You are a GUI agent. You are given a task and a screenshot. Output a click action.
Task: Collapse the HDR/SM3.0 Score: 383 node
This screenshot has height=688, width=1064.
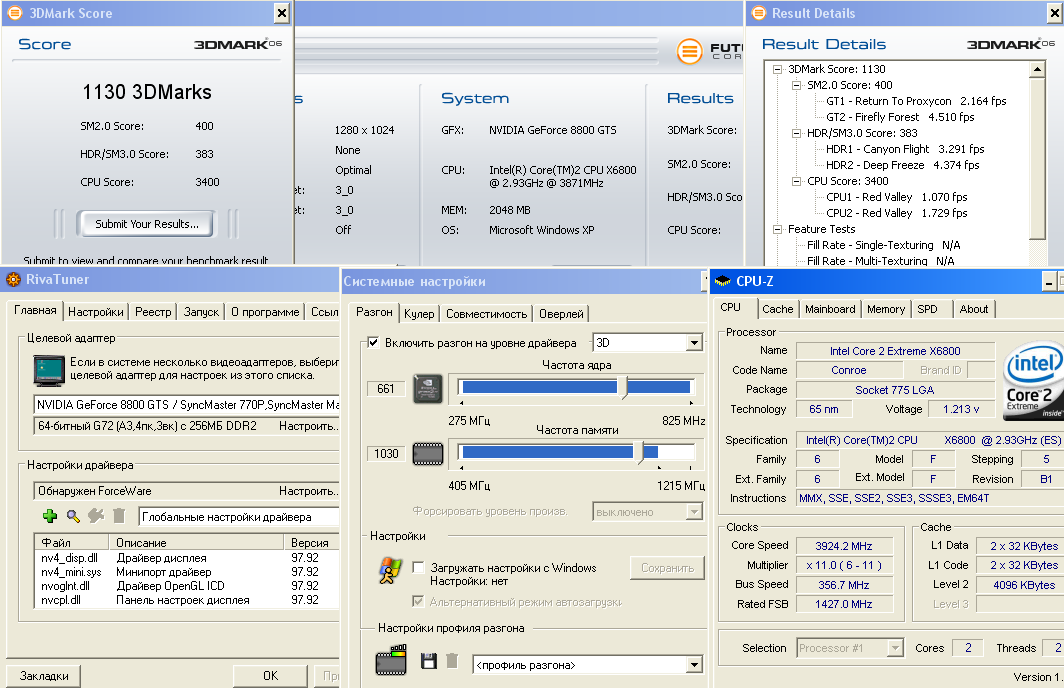coord(797,134)
